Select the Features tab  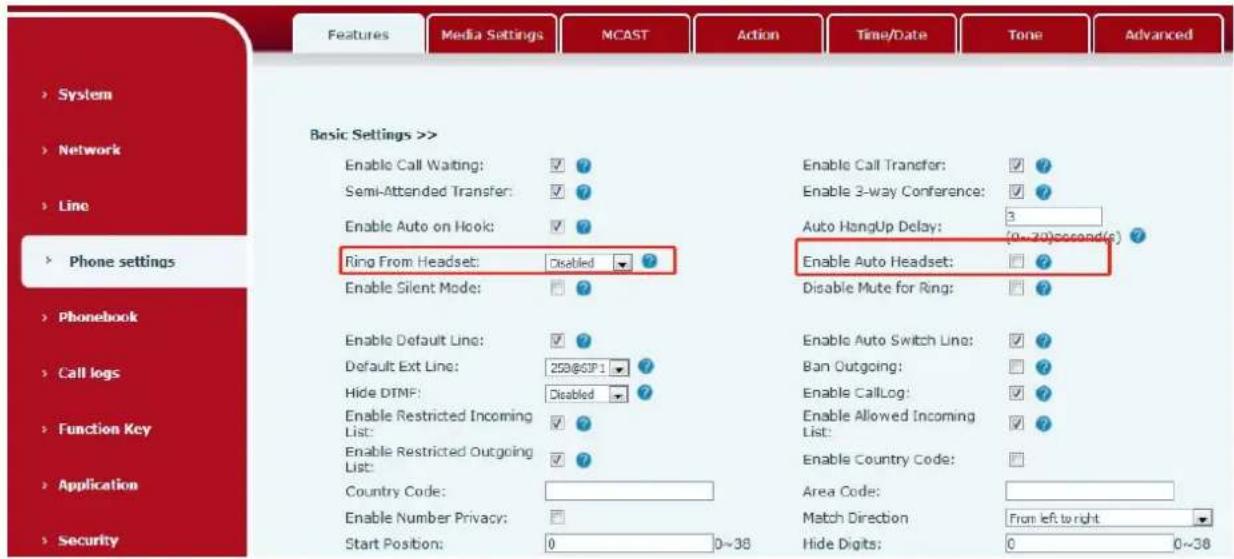357,35
